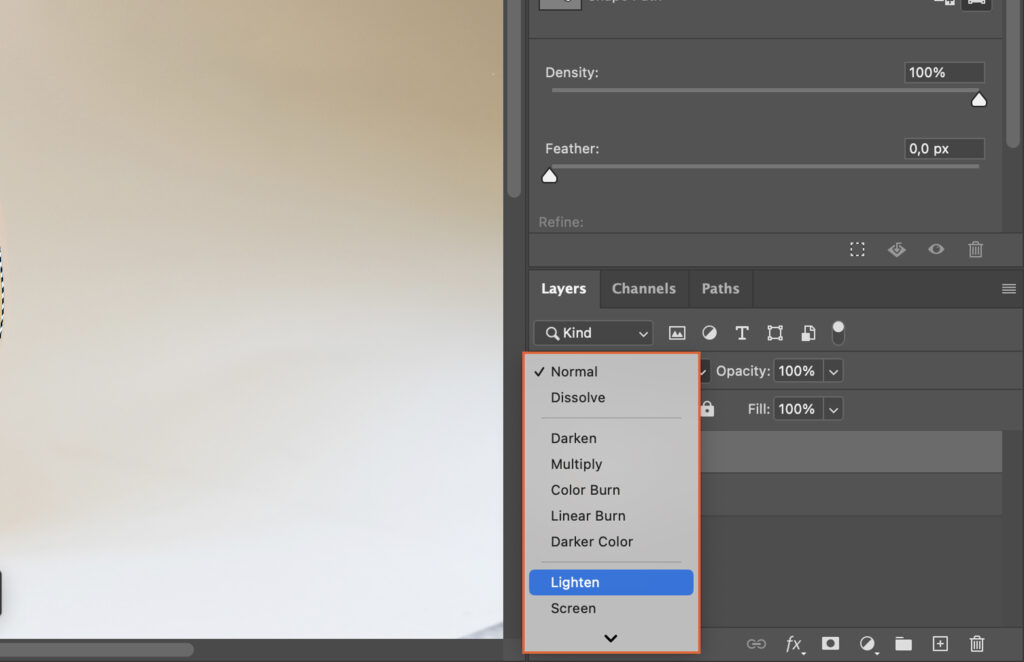Create a new layer group folder
The image size is (1024, 662).
point(902,644)
